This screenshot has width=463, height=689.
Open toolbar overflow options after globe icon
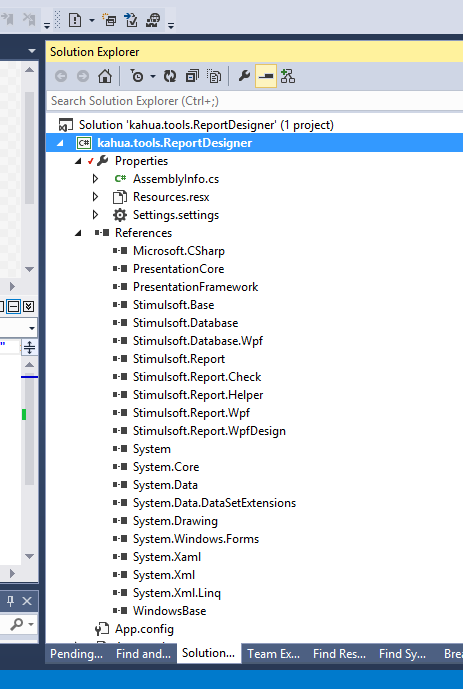coord(171,25)
